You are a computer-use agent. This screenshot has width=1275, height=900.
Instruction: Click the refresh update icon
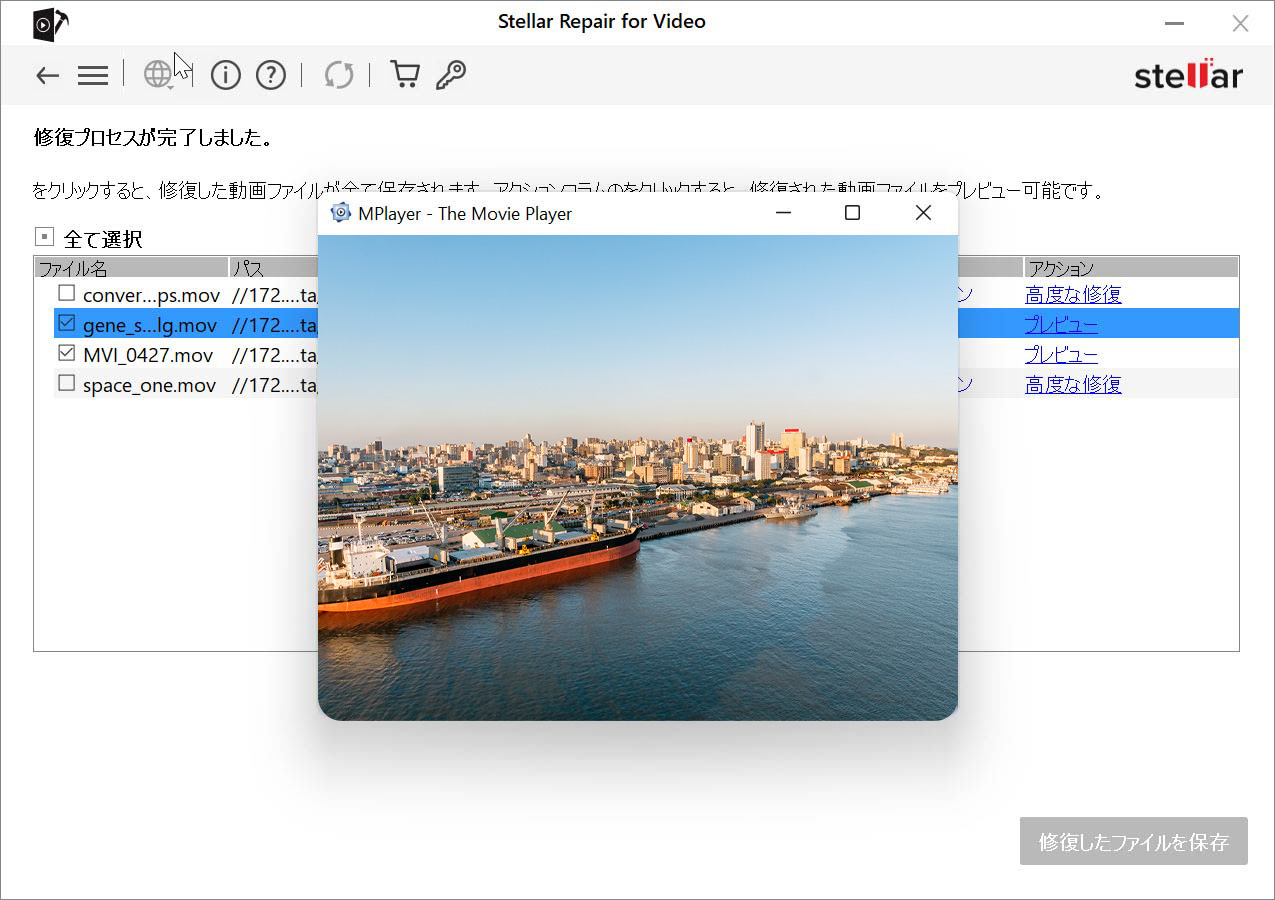pyautogui.click(x=339, y=76)
